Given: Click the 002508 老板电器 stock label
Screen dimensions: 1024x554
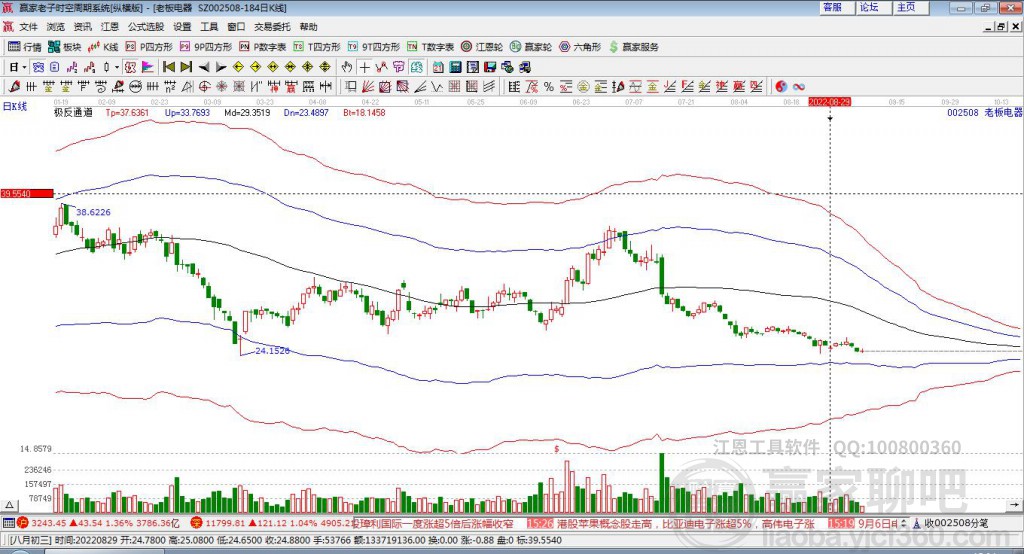Looking at the screenshot, I should [x=984, y=112].
